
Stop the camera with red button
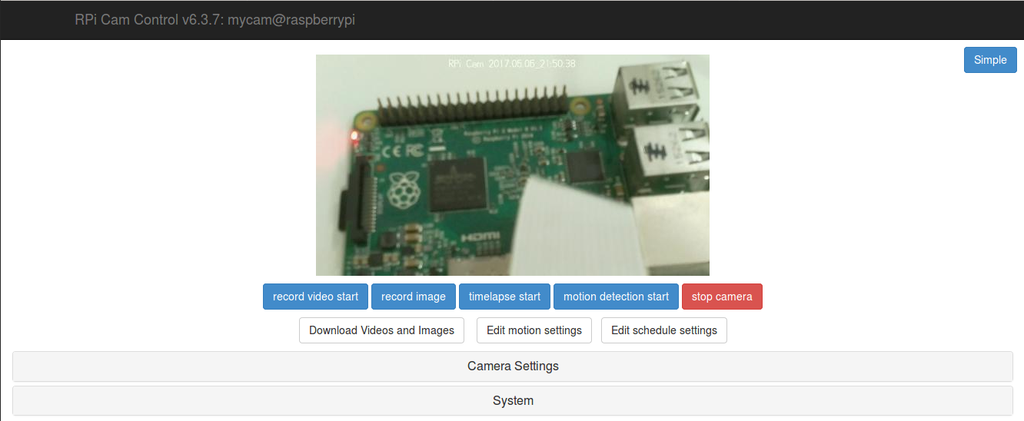click(x=722, y=296)
